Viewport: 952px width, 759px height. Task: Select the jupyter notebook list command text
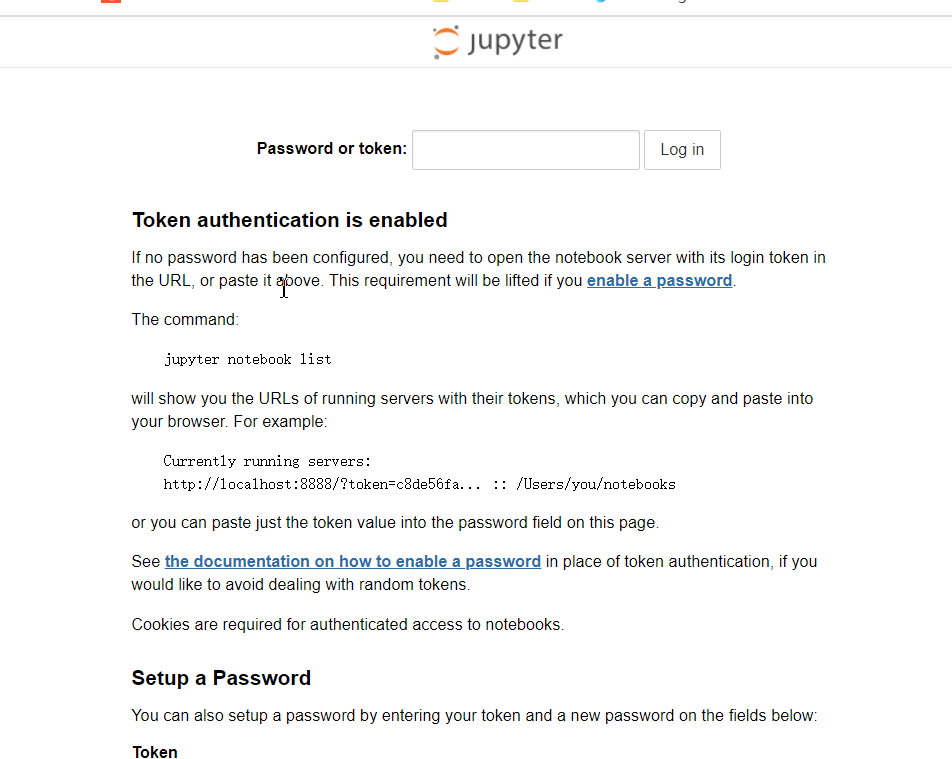247,359
